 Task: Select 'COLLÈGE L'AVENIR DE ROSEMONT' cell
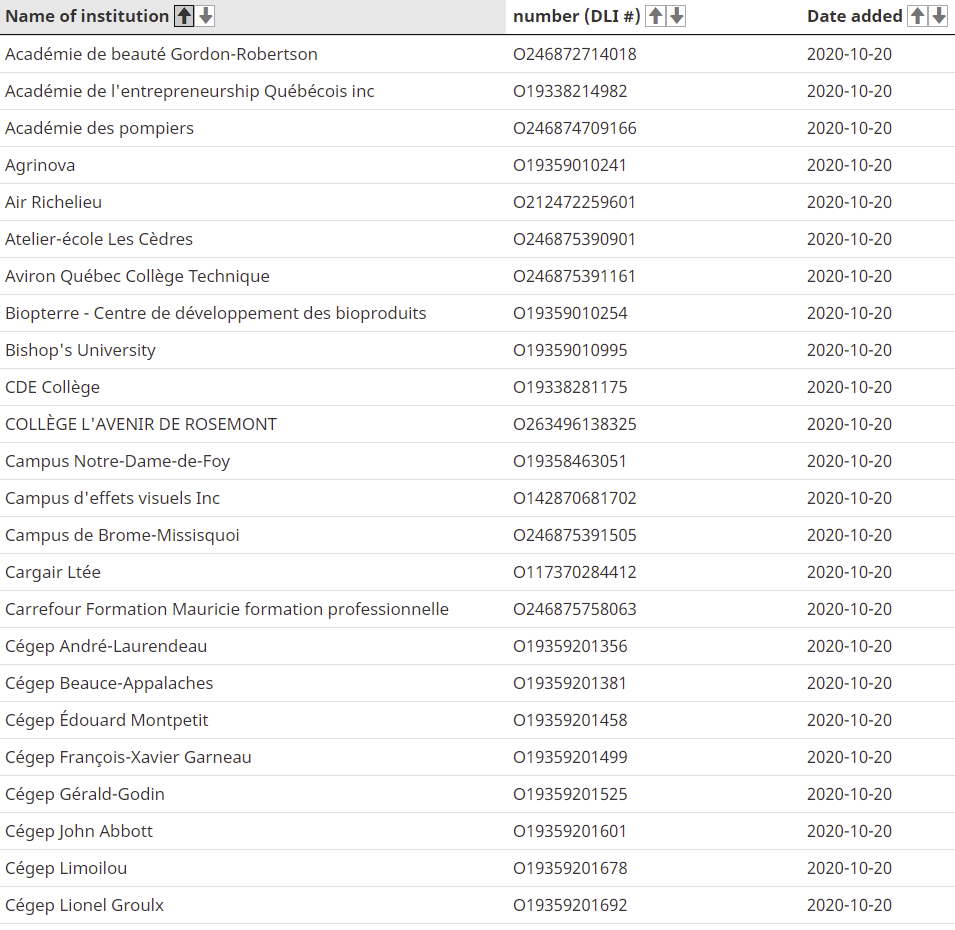pyautogui.click(x=141, y=424)
